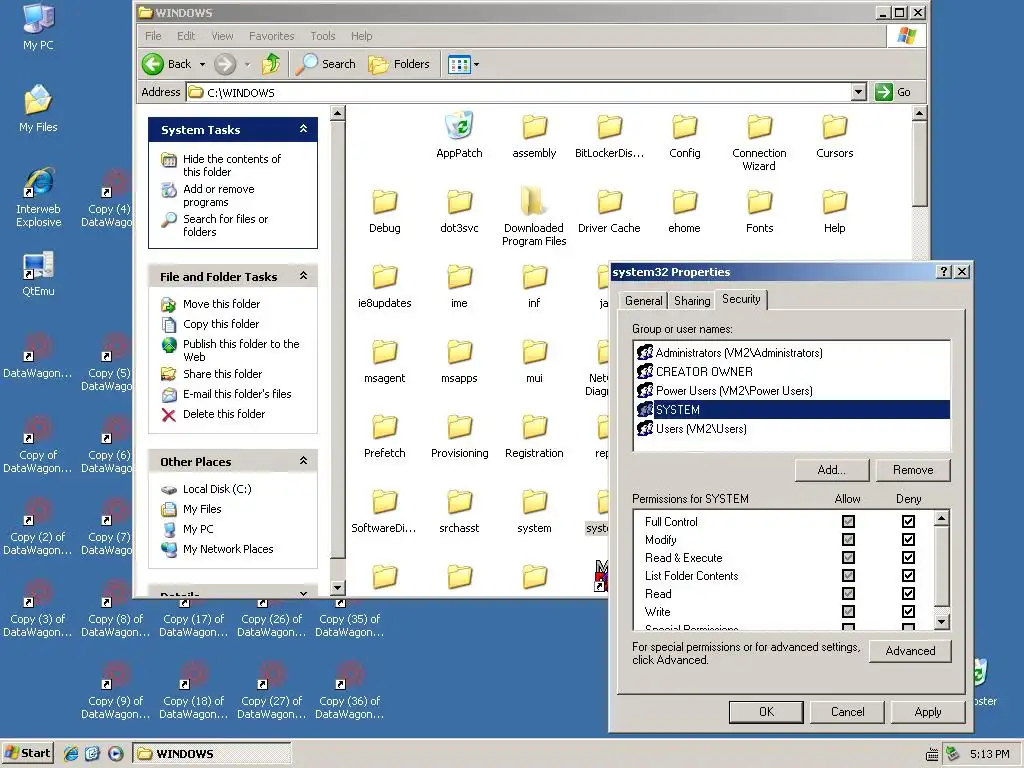Toggle the Folders pane button
This screenshot has height=768, width=1024.
click(x=399, y=64)
